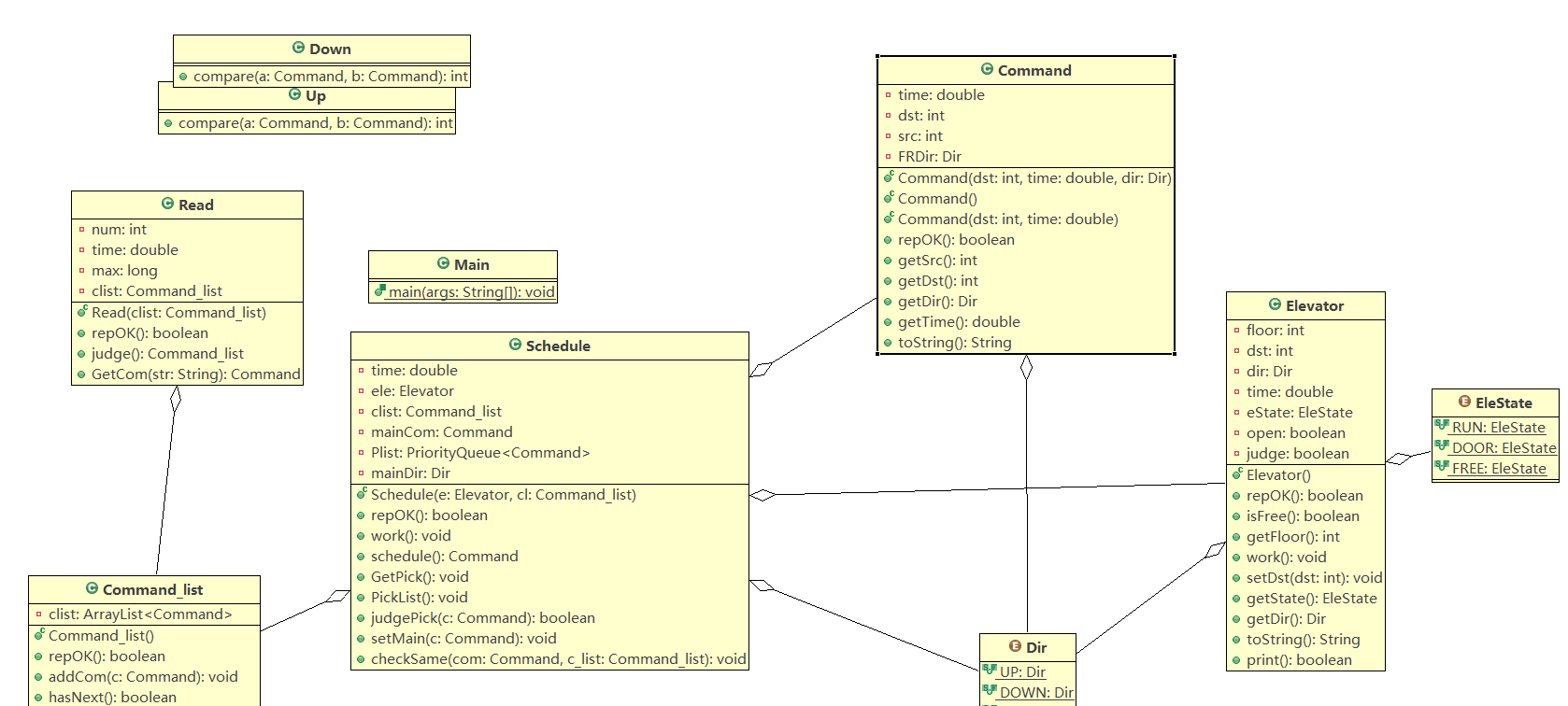Click the 'schedule(): Command' method
The image size is (1568, 706).
[x=444, y=556]
